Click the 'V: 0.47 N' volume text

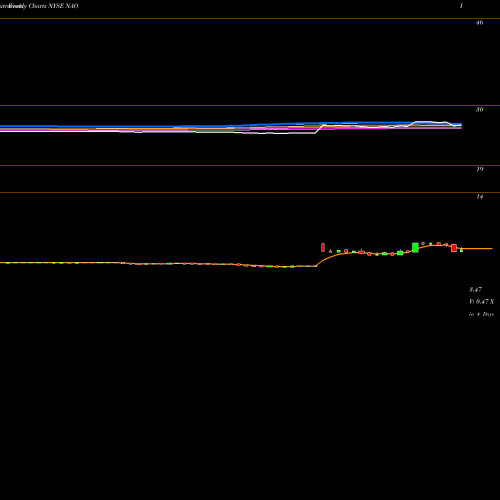(x=482, y=302)
